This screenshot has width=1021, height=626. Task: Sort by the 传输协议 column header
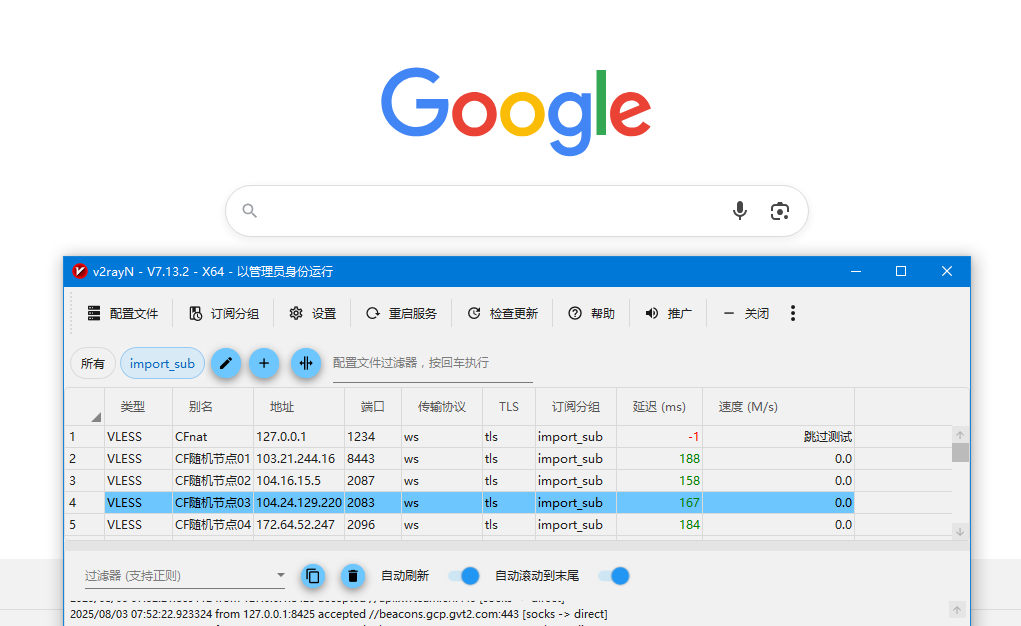click(441, 406)
